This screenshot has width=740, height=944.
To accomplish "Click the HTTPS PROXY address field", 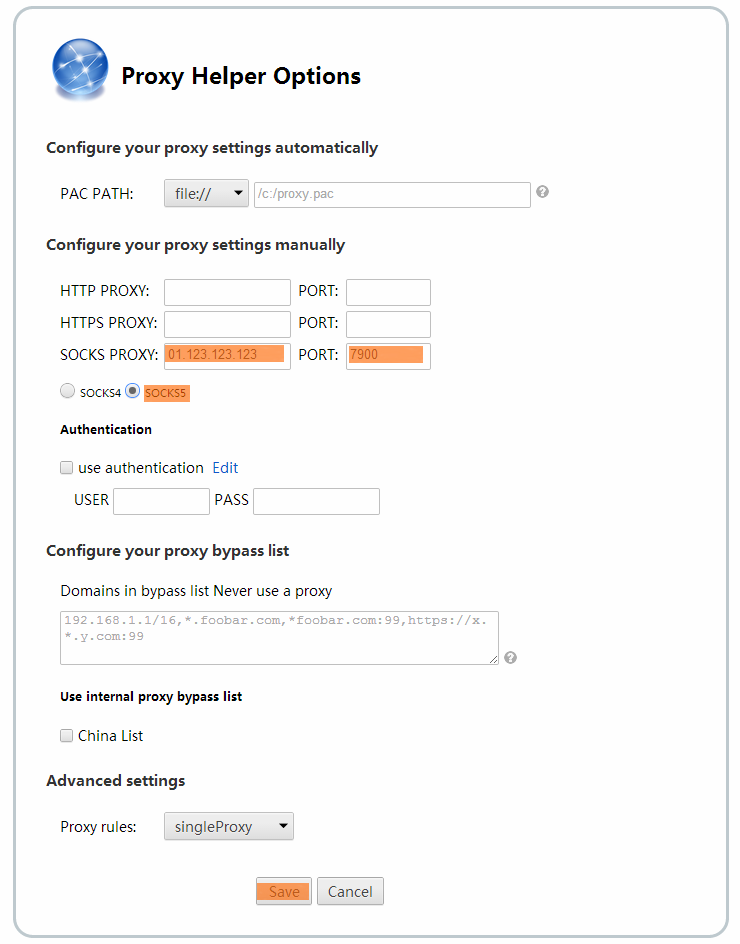I will click(x=227, y=324).
